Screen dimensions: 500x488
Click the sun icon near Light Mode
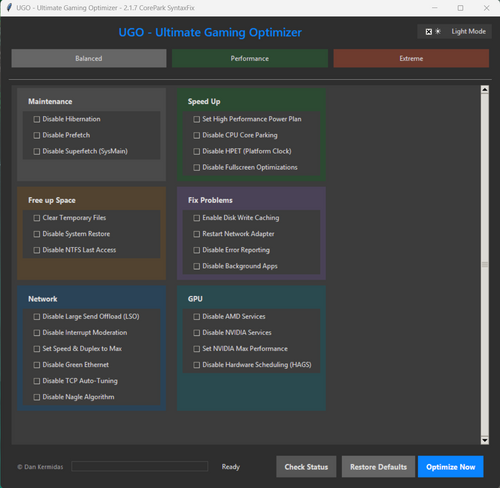coord(438,32)
